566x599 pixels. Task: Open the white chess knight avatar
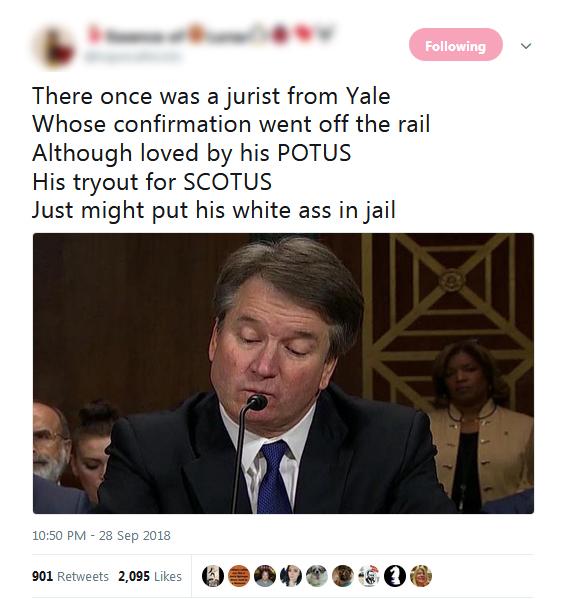coord(395,576)
